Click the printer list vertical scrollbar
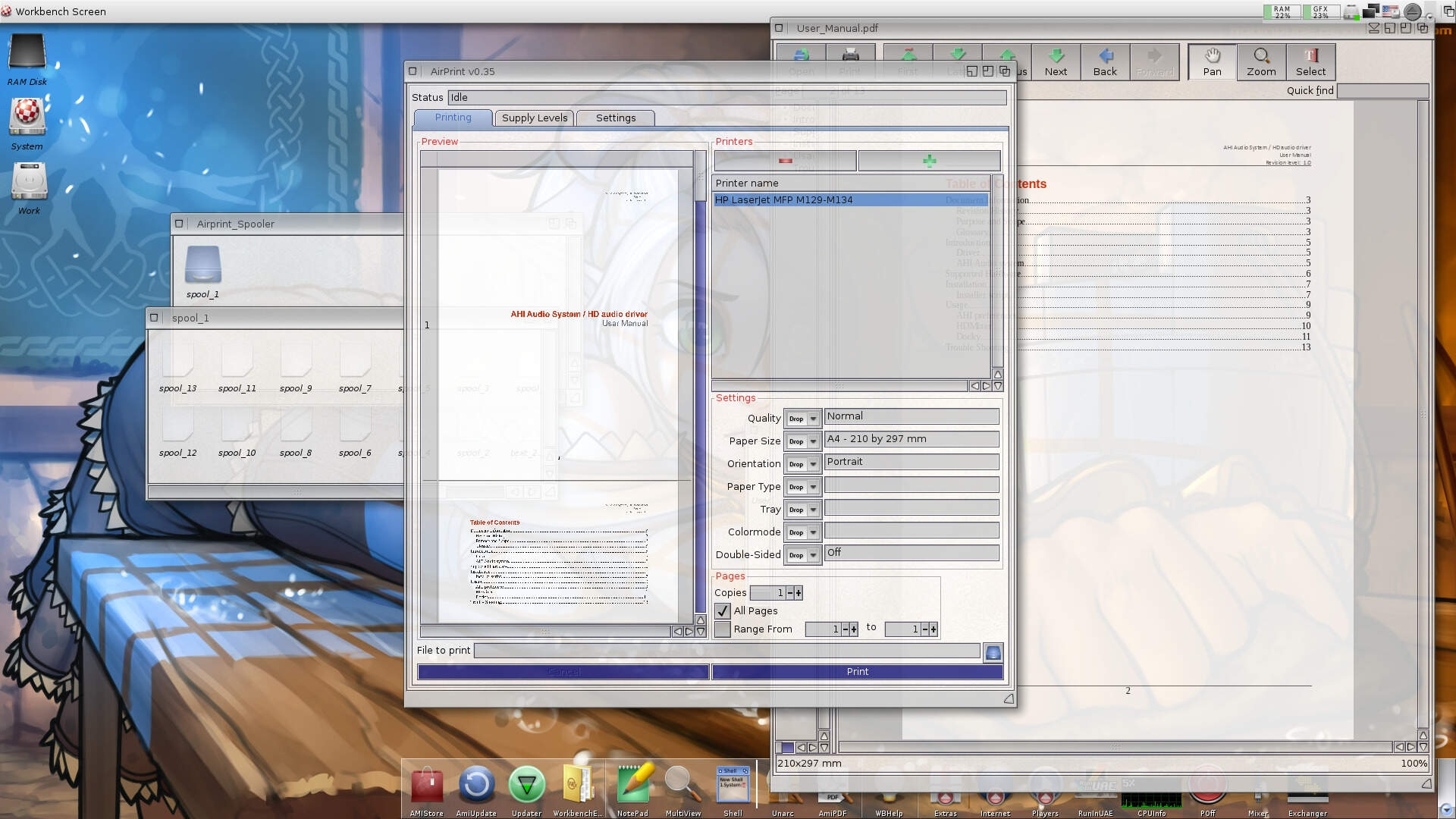This screenshot has width=1456, height=819. pyautogui.click(x=998, y=273)
